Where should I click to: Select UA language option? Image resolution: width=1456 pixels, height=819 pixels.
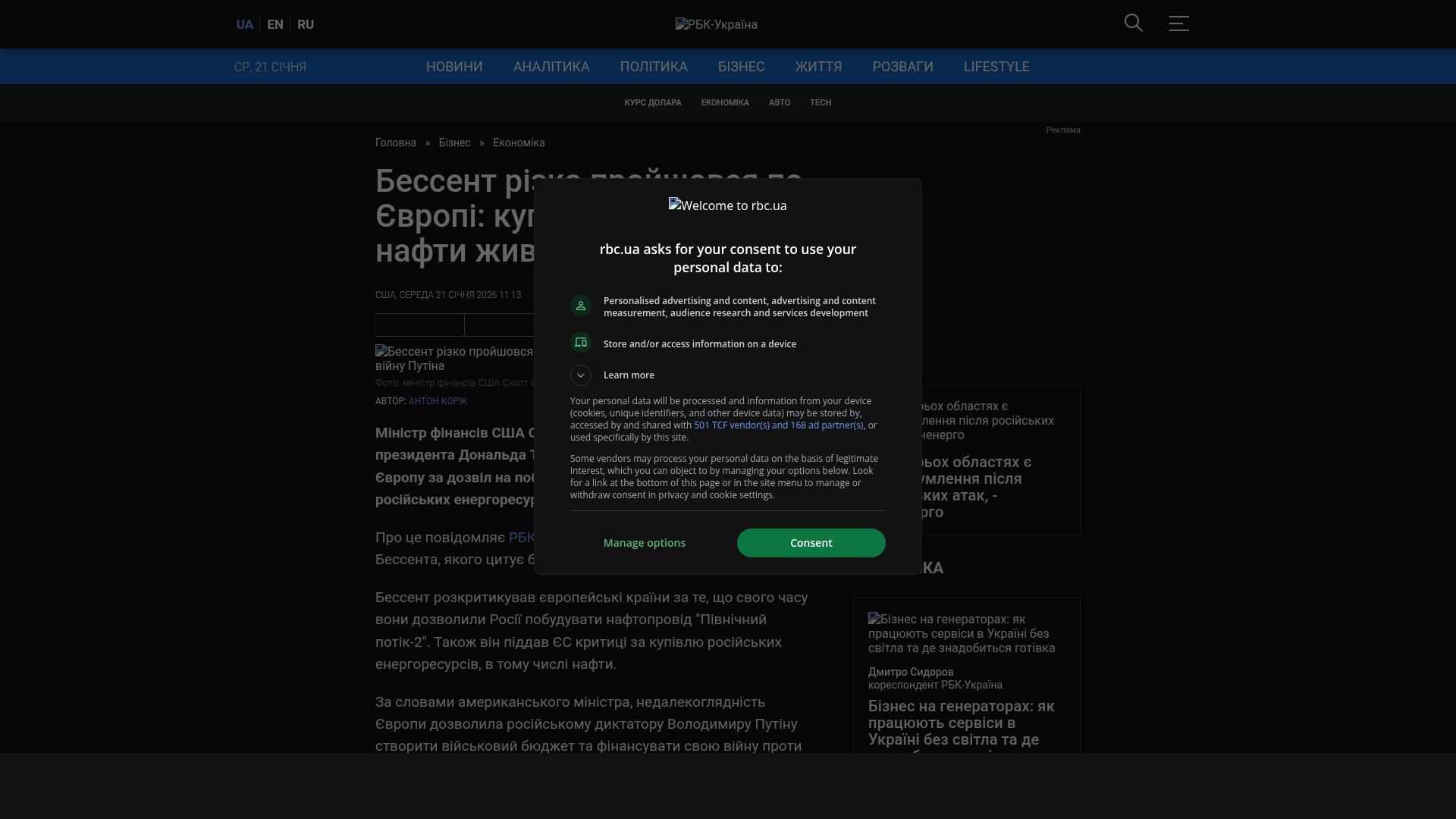coord(244,25)
